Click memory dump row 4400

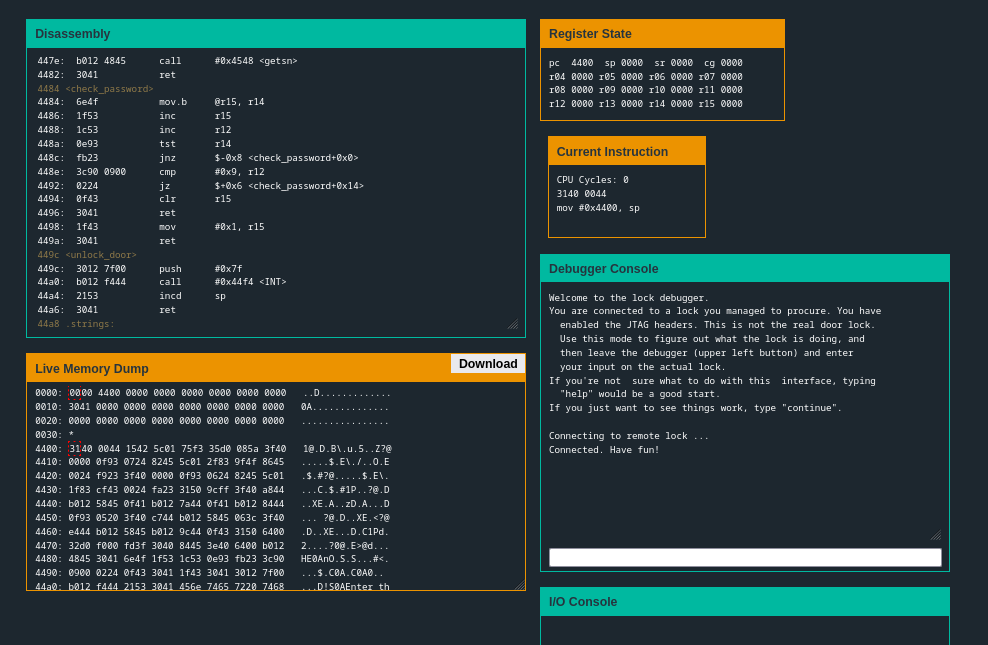pyautogui.click(x=213, y=448)
